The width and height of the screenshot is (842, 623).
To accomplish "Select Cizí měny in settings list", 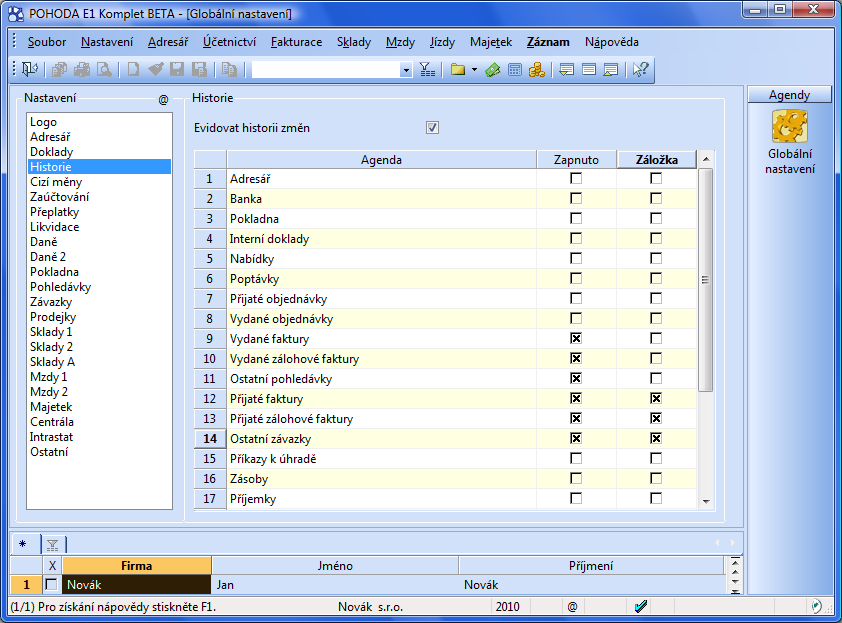I will (99, 182).
